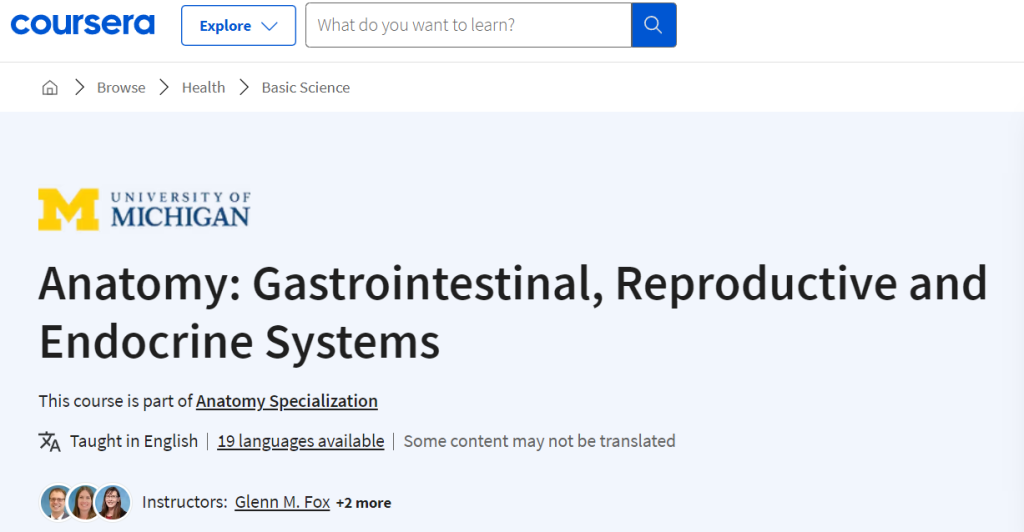The width and height of the screenshot is (1024, 532).
Task: Click the translation language icon
Action: (49, 441)
